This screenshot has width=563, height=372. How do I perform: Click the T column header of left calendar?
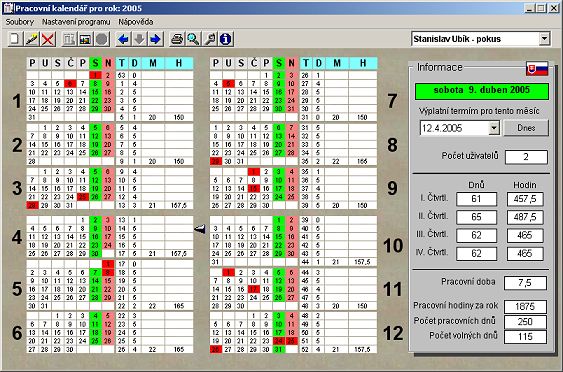point(122,63)
